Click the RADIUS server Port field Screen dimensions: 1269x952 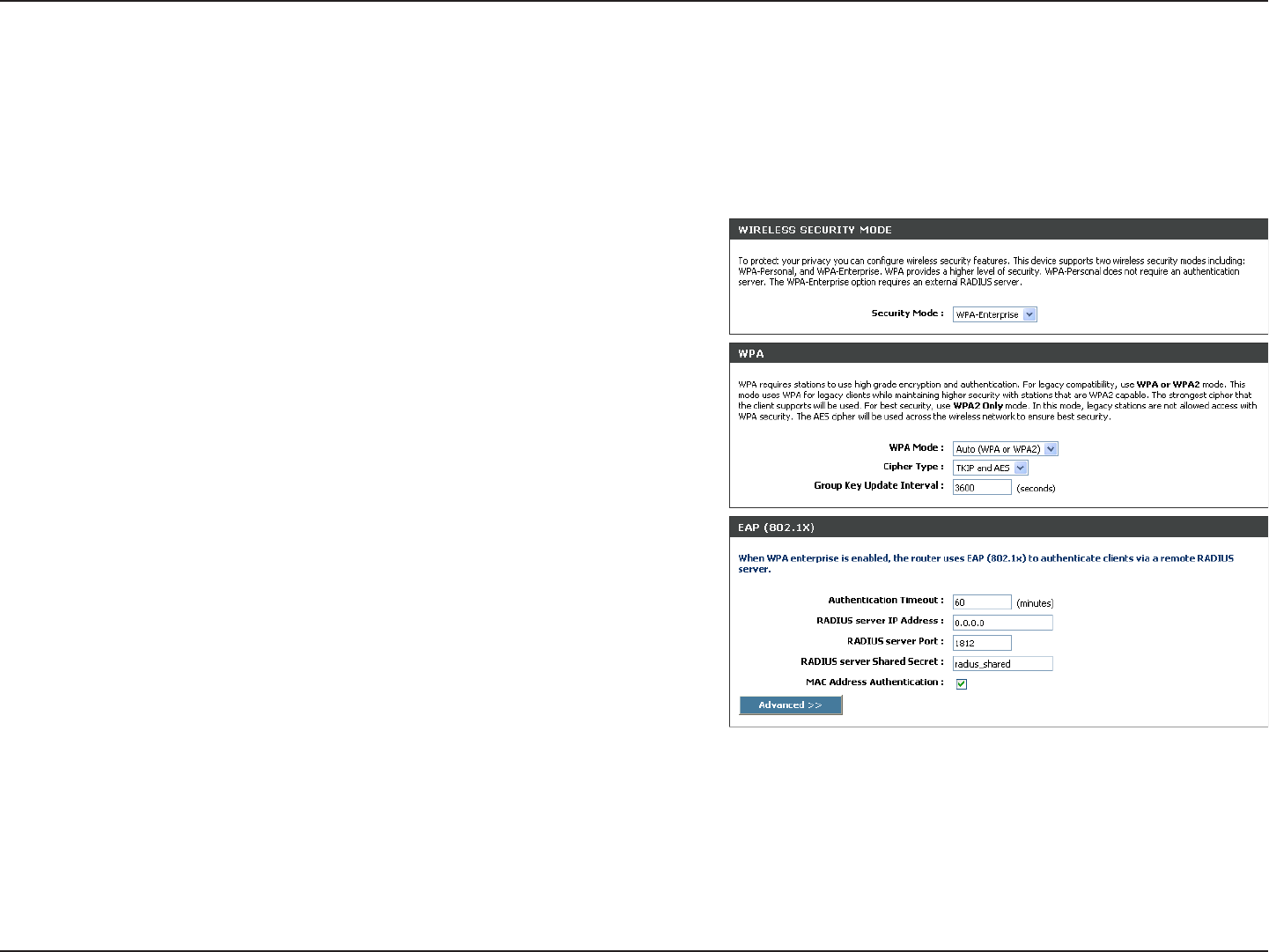982,643
